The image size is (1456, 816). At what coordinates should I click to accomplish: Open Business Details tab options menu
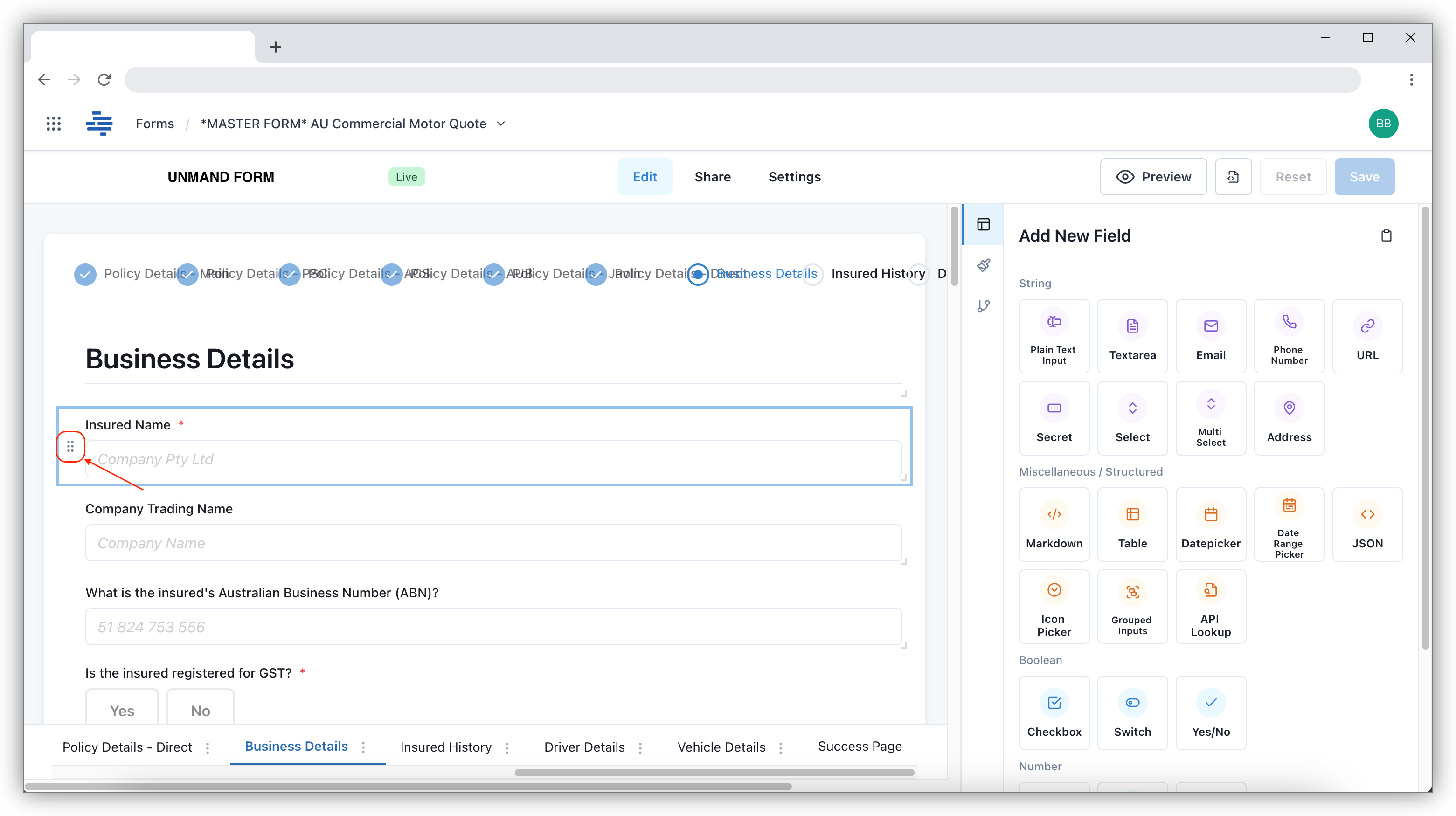[363, 747]
